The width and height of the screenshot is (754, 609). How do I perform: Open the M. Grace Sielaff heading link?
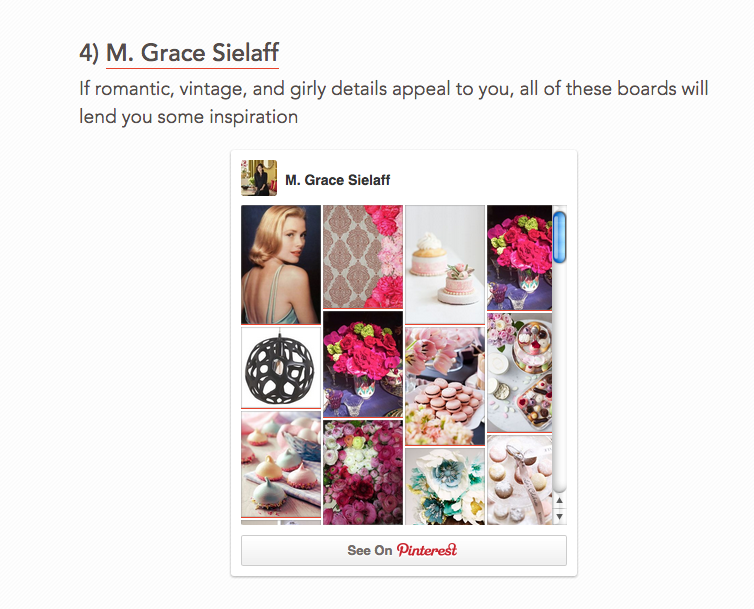coord(192,52)
